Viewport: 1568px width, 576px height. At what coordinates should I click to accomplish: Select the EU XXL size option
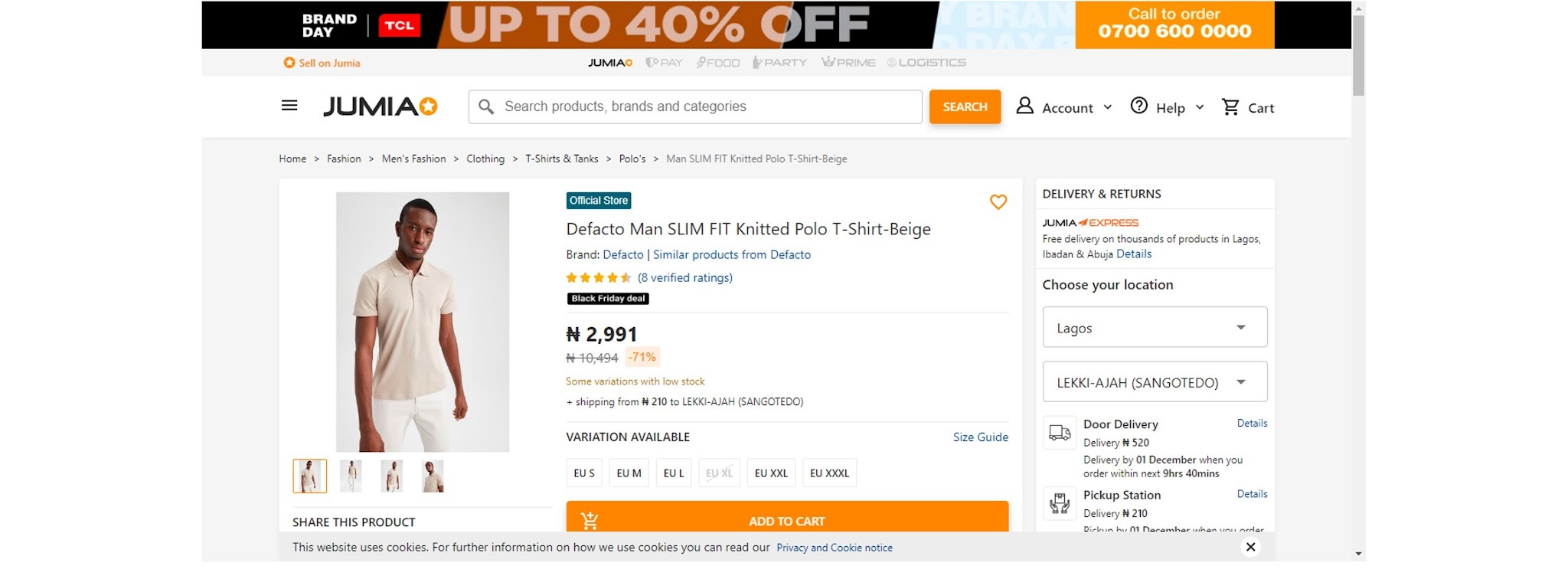click(x=771, y=473)
